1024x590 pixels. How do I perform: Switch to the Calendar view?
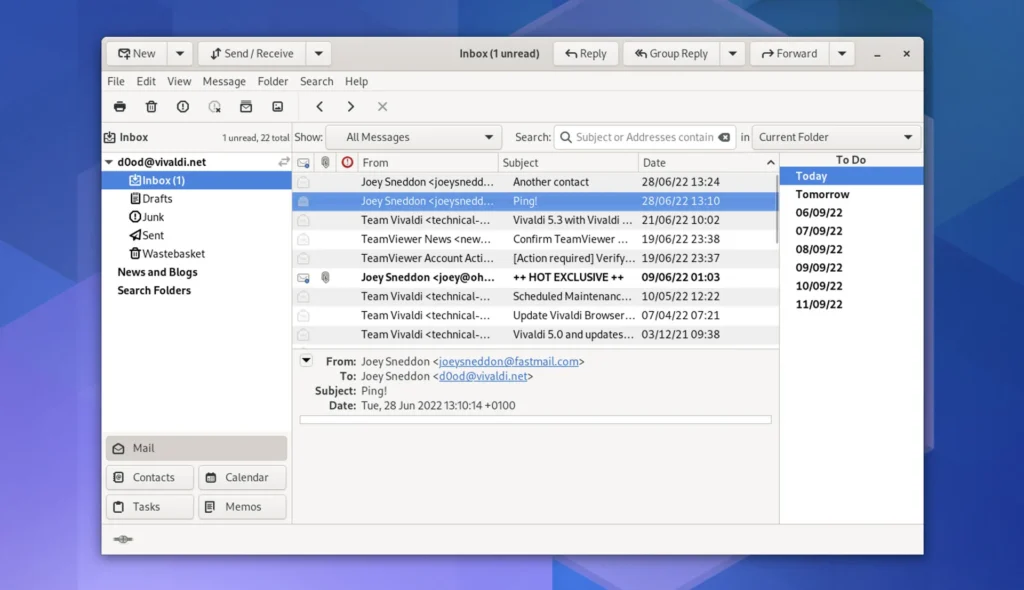click(242, 477)
